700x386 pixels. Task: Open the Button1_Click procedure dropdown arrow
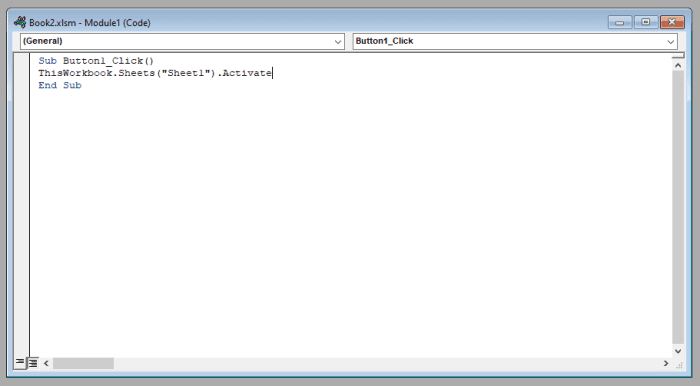[671, 42]
